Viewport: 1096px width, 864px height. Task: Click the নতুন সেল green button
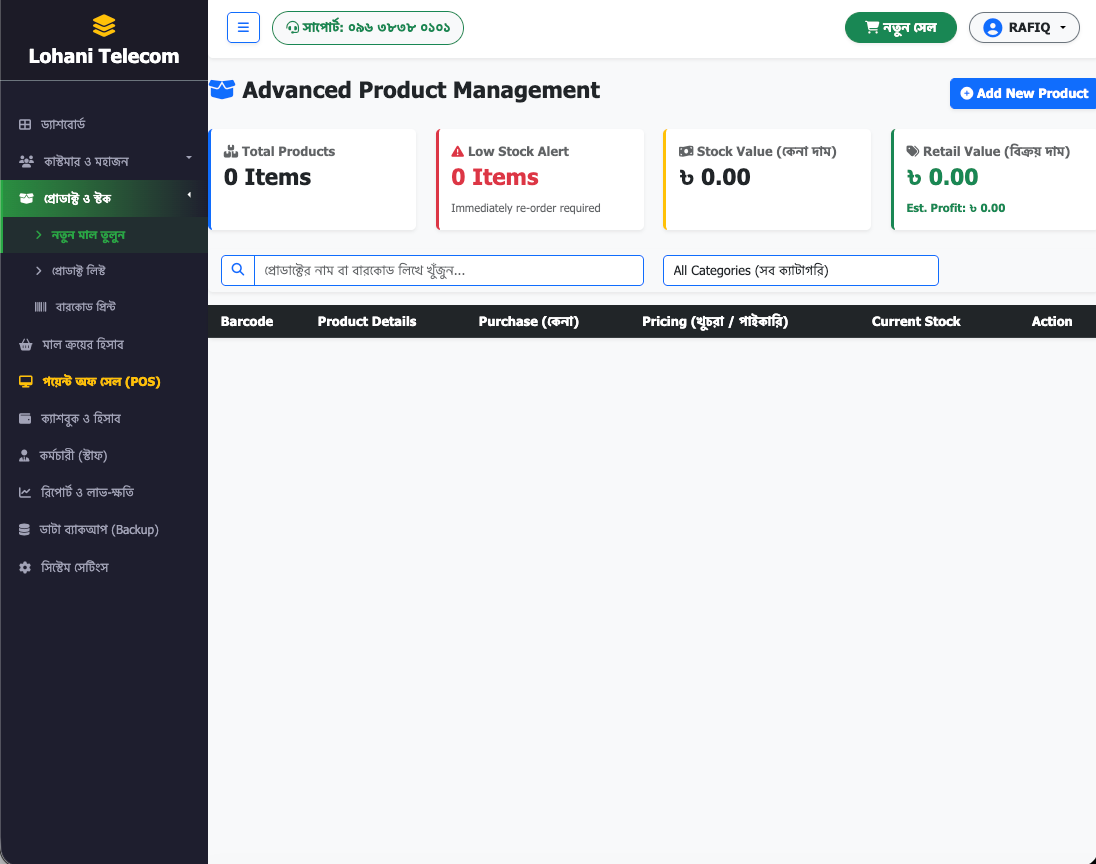900,27
